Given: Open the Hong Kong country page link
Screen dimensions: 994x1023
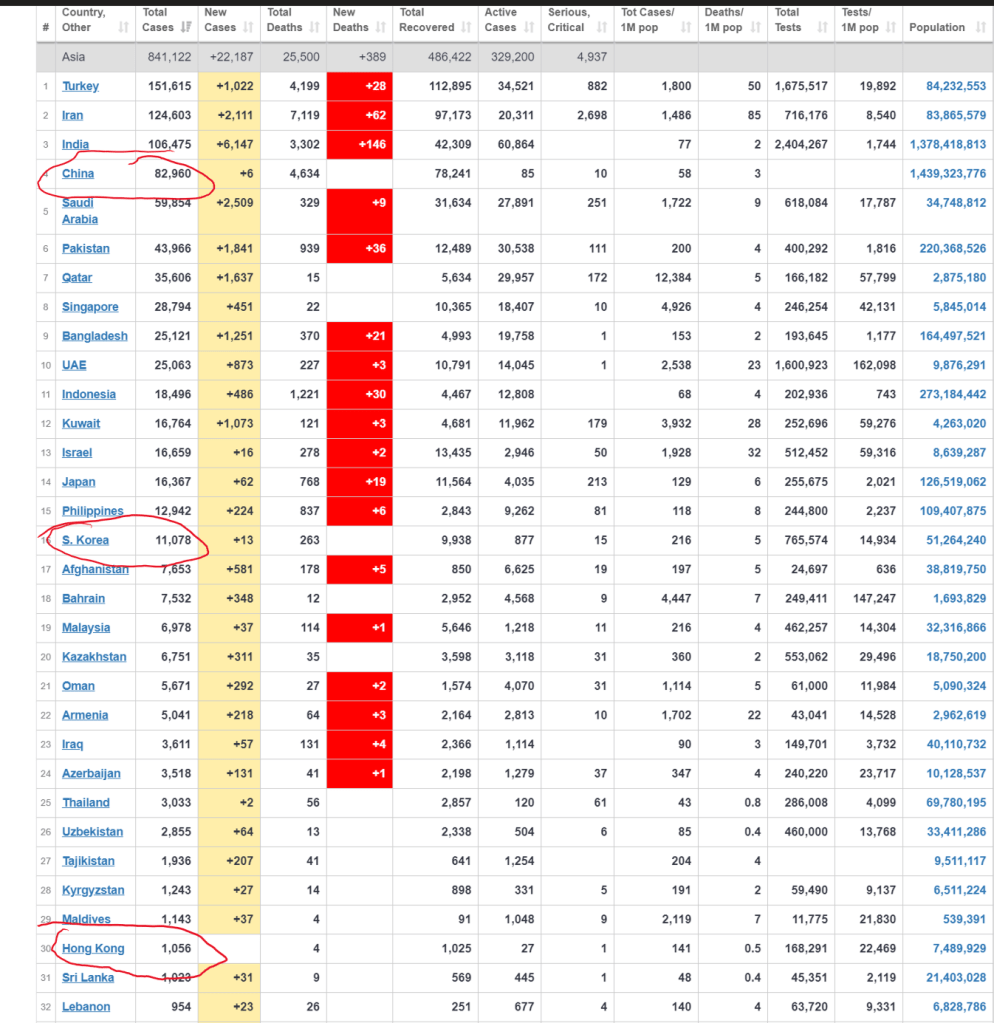Looking at the screenshot, I should [93, 948].
